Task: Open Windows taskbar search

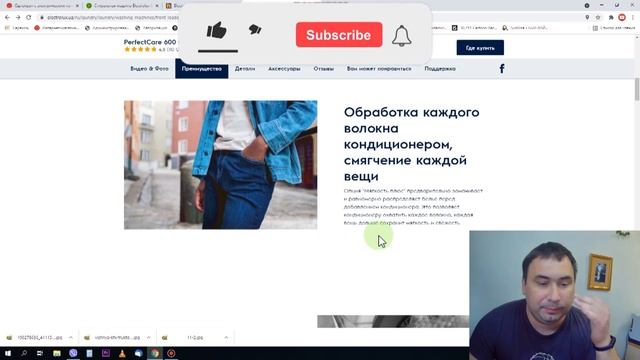Action: click(x=24, y=353)
